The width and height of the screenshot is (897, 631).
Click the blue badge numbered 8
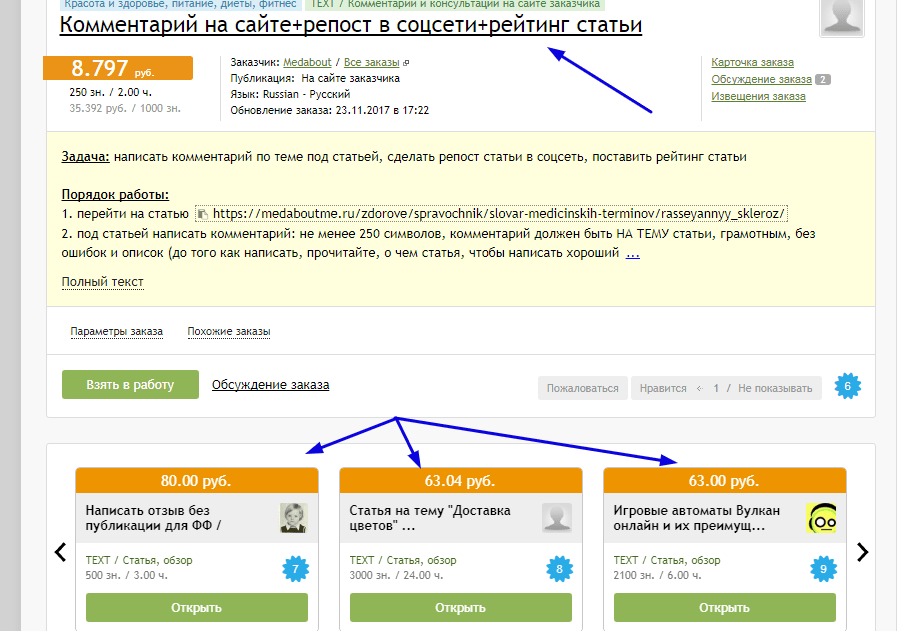point(559,570)
